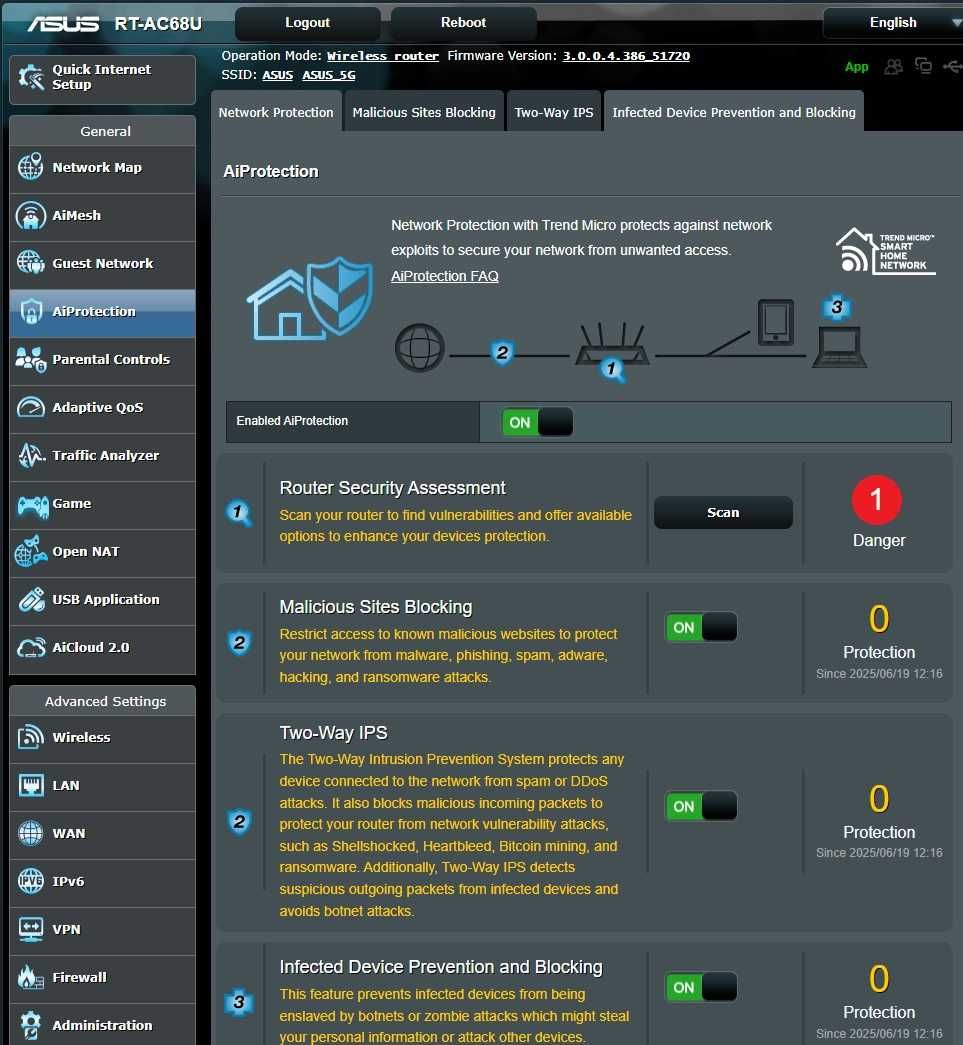
Task: Open LAN settings icon
Action: 31,785
